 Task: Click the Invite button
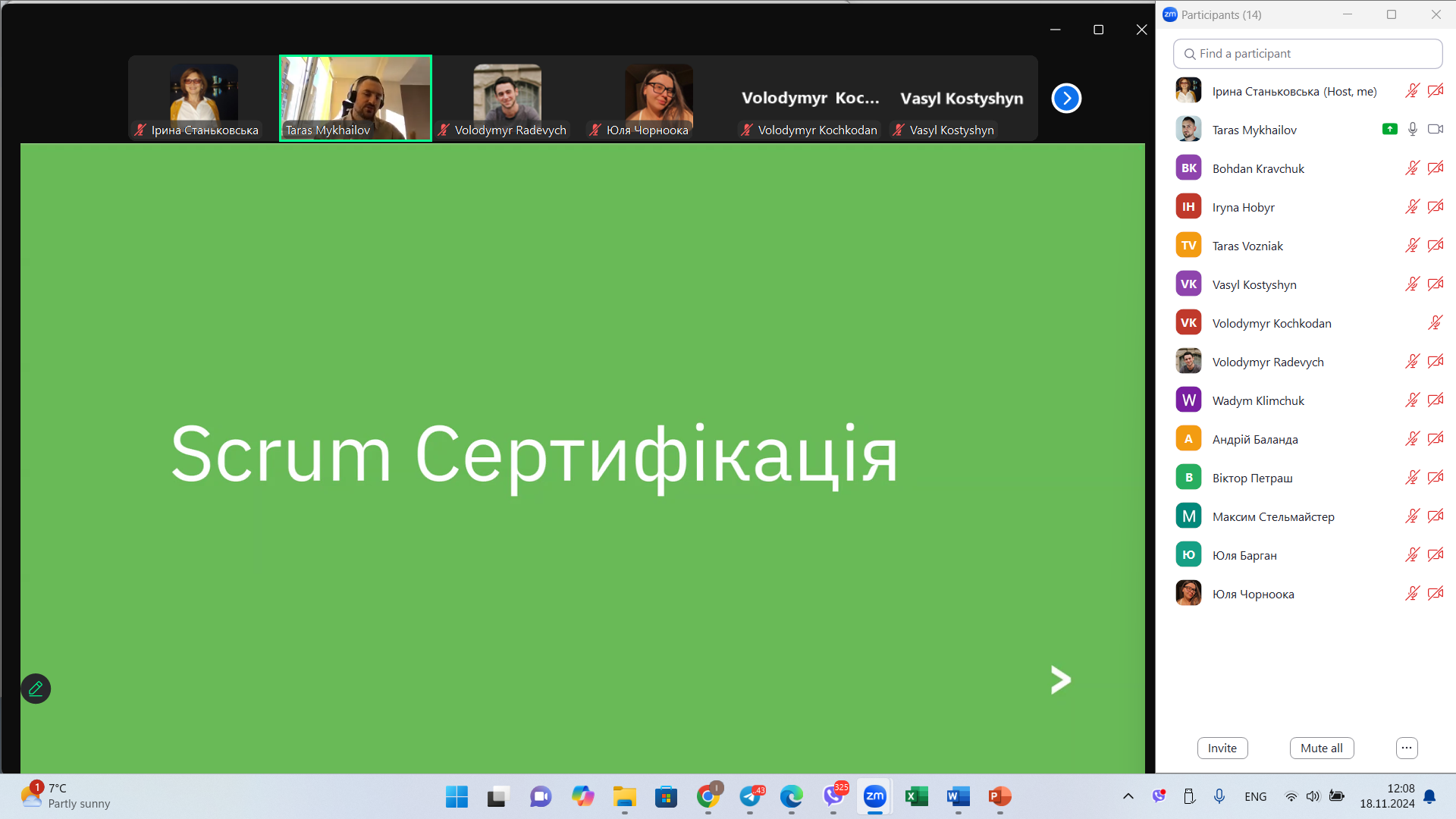pos(1222,748)
